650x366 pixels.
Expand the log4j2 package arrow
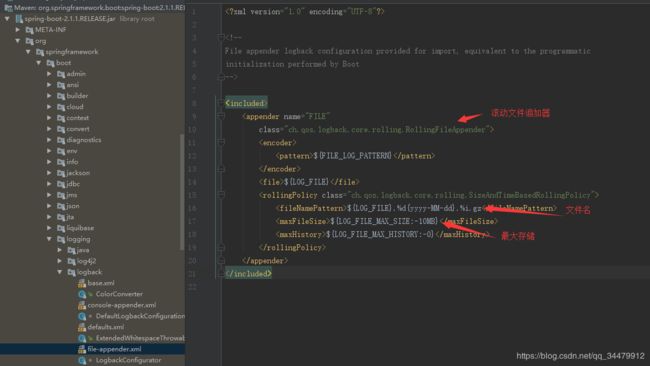[x=60, y=261]
